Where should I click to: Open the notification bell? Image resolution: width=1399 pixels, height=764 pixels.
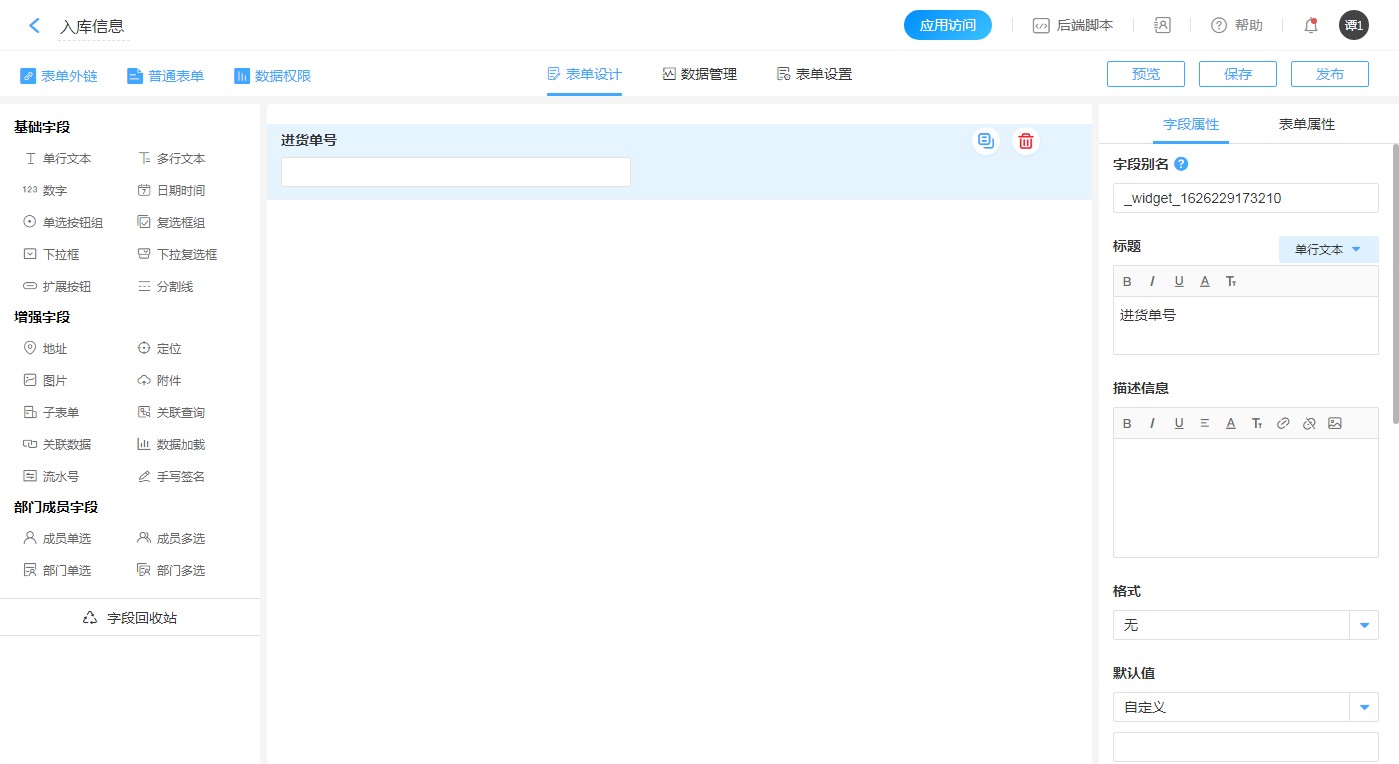click(x=1311, y=26)
